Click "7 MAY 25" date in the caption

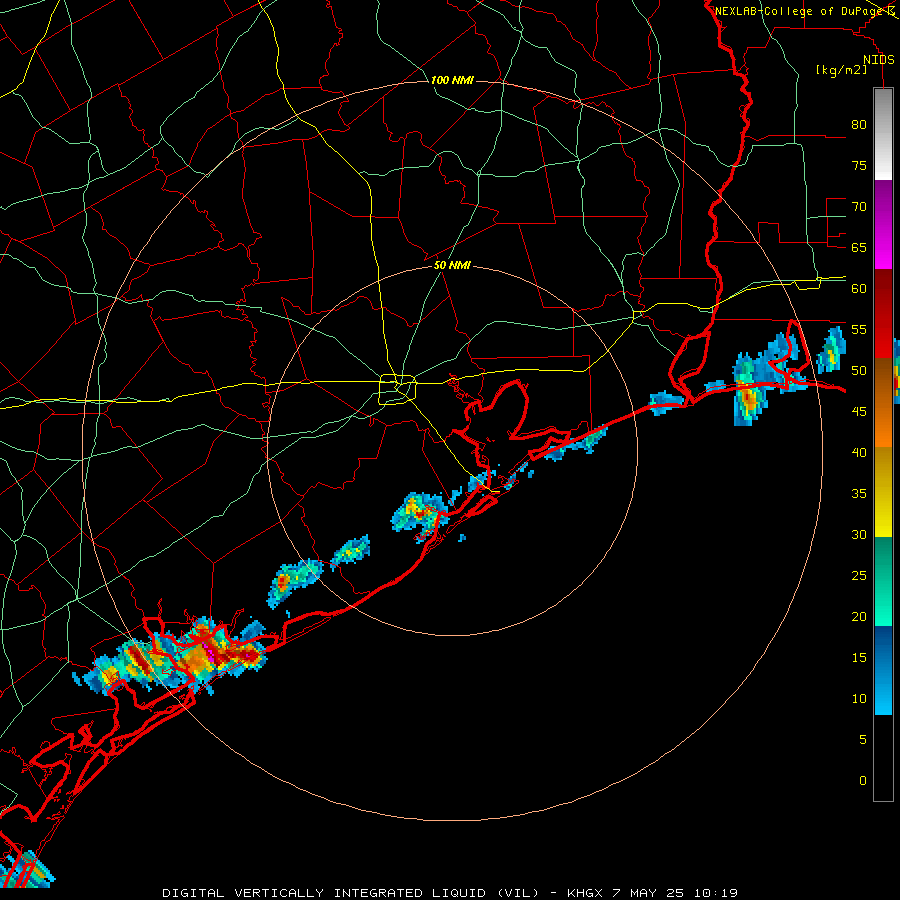click(649, 893)
